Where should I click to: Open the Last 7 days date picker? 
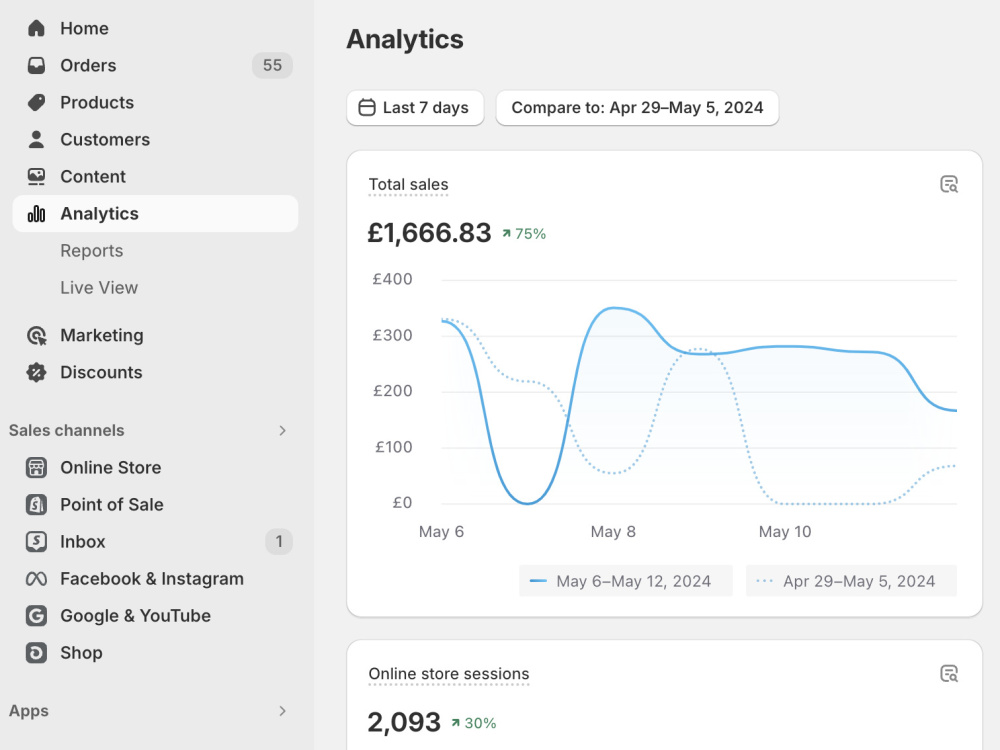tap(415, 108)
